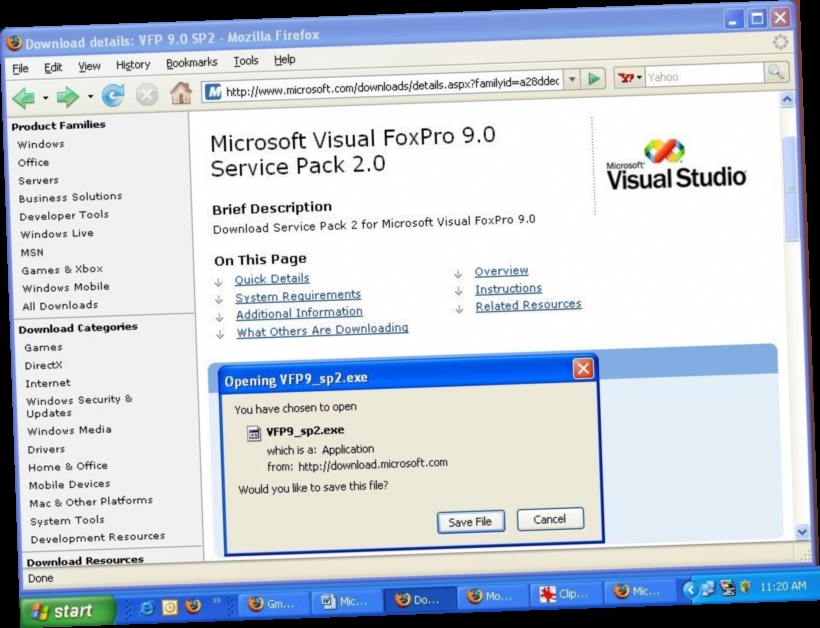This screenshot has height=628, width=820.
Task: Launch Firefox from the Quick Launch bar
Action: point(193,606)
